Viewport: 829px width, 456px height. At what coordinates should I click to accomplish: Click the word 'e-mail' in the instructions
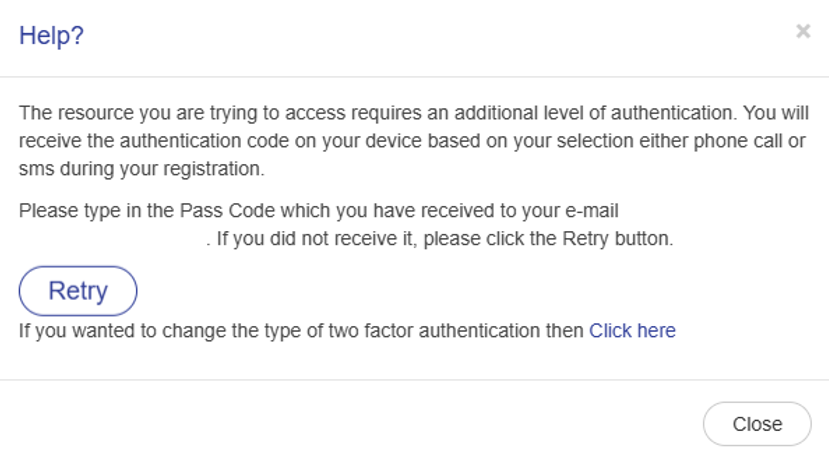(x=594, y=211)
